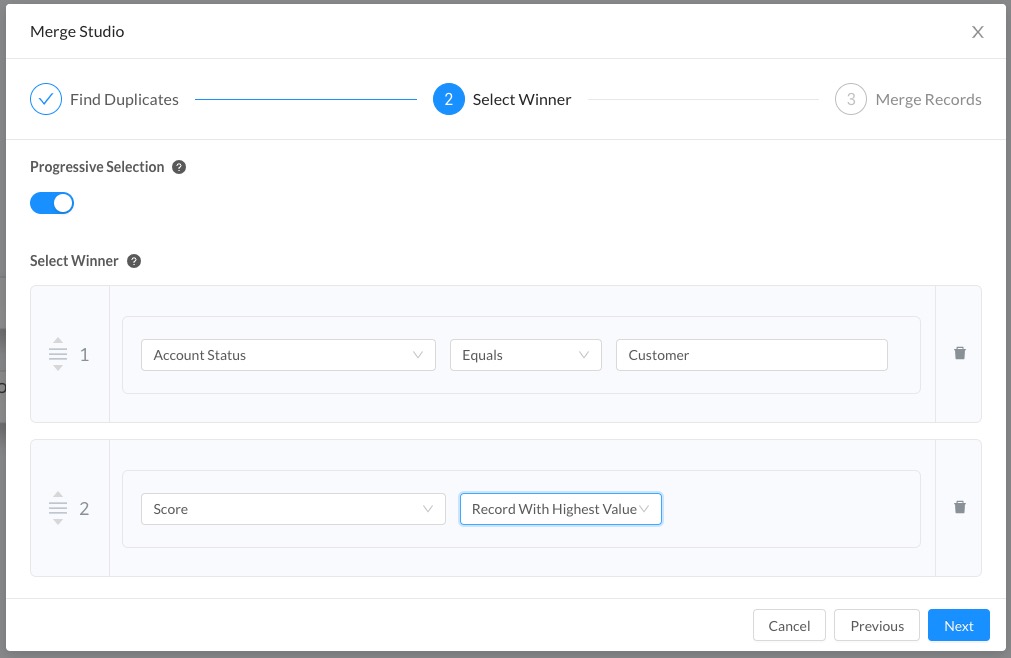Click the Merge Studio title text
The image size is (1011, 658).
pos(77,32)
